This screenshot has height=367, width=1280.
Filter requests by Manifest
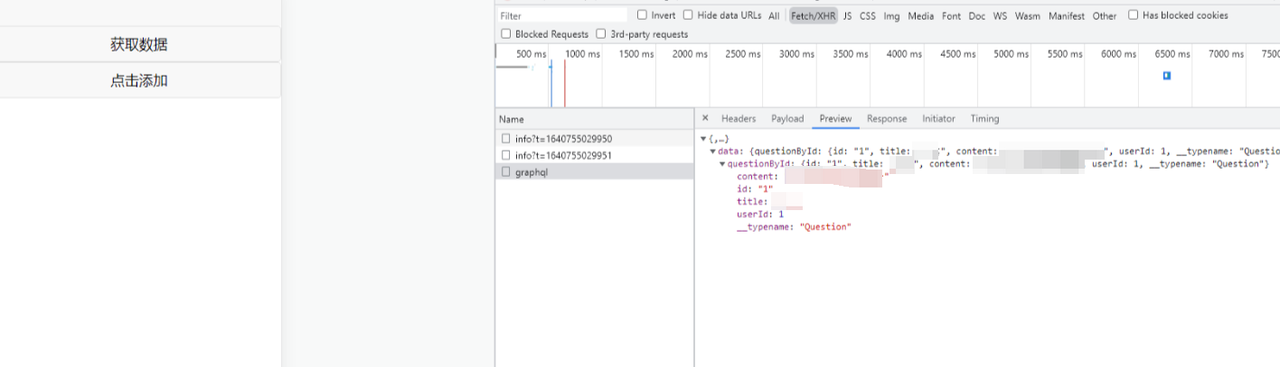pyautogui.click(x=1067, y=16)
